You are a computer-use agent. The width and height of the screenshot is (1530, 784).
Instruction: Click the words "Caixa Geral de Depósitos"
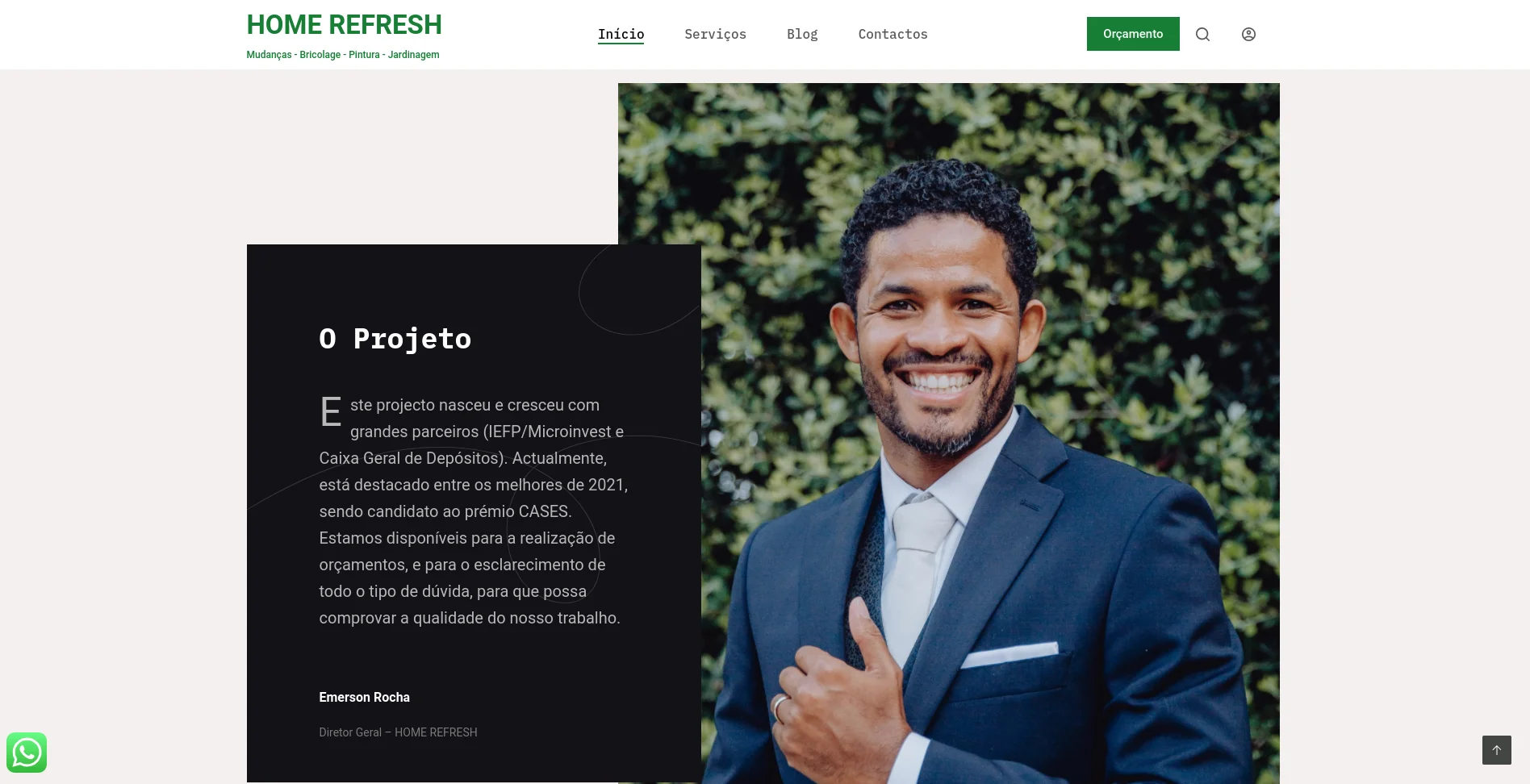[x=412, y=458]
